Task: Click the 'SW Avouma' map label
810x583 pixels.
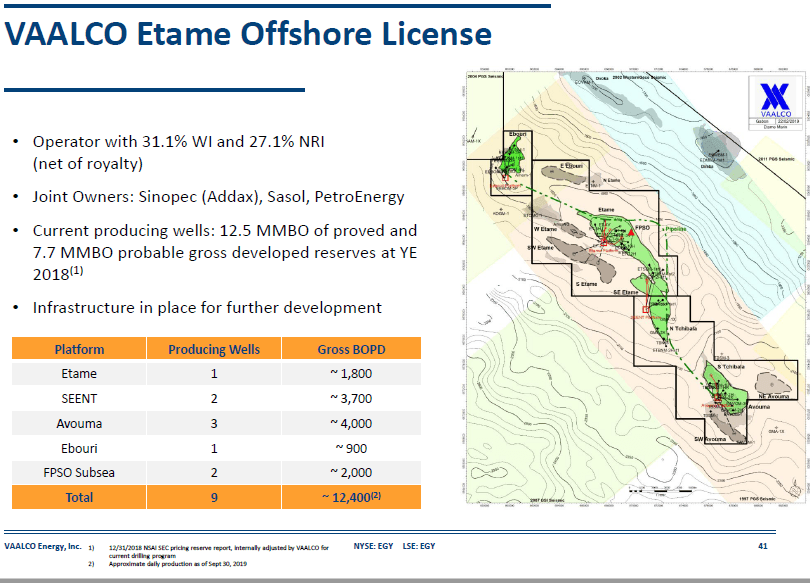Action: (x=710, y=439)
